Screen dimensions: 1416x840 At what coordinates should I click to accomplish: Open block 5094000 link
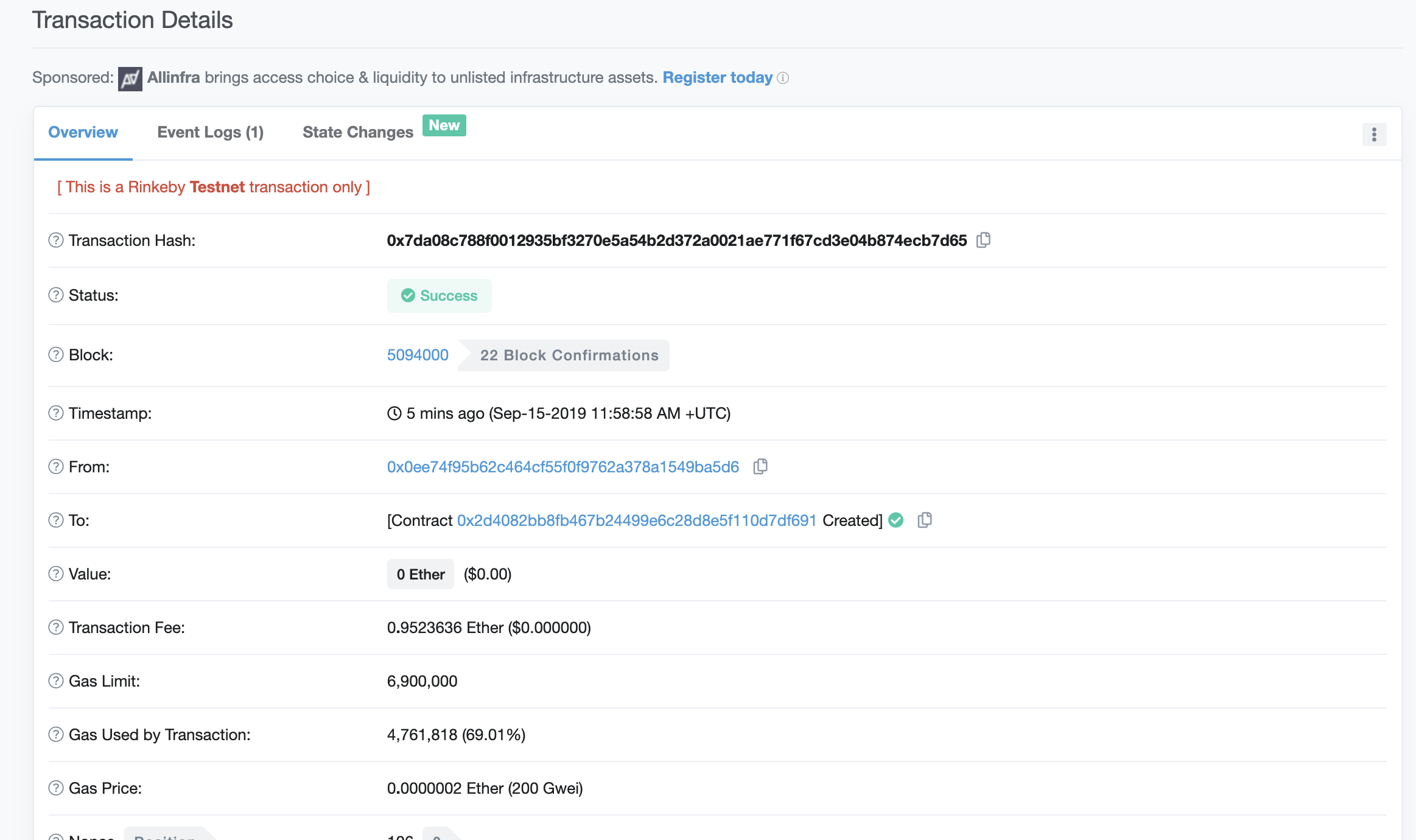418,355
